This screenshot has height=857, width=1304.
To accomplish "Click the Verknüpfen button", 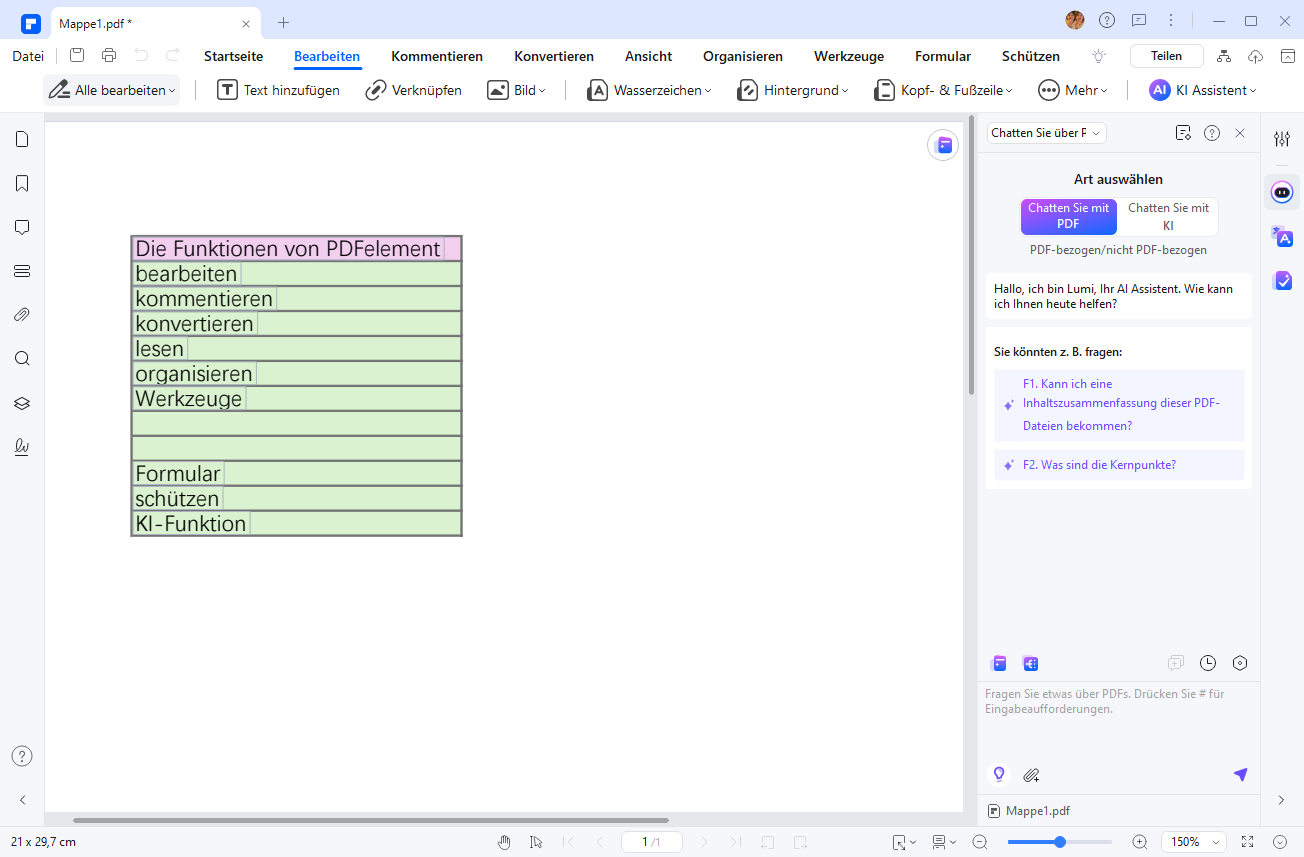I will pyautogui.click(x=413, y=90).
